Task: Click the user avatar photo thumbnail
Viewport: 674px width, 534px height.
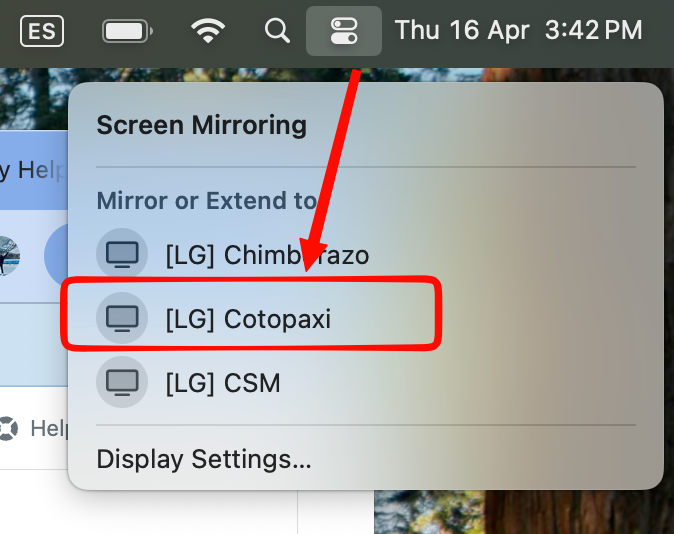Action: click(x=9, y=255)
